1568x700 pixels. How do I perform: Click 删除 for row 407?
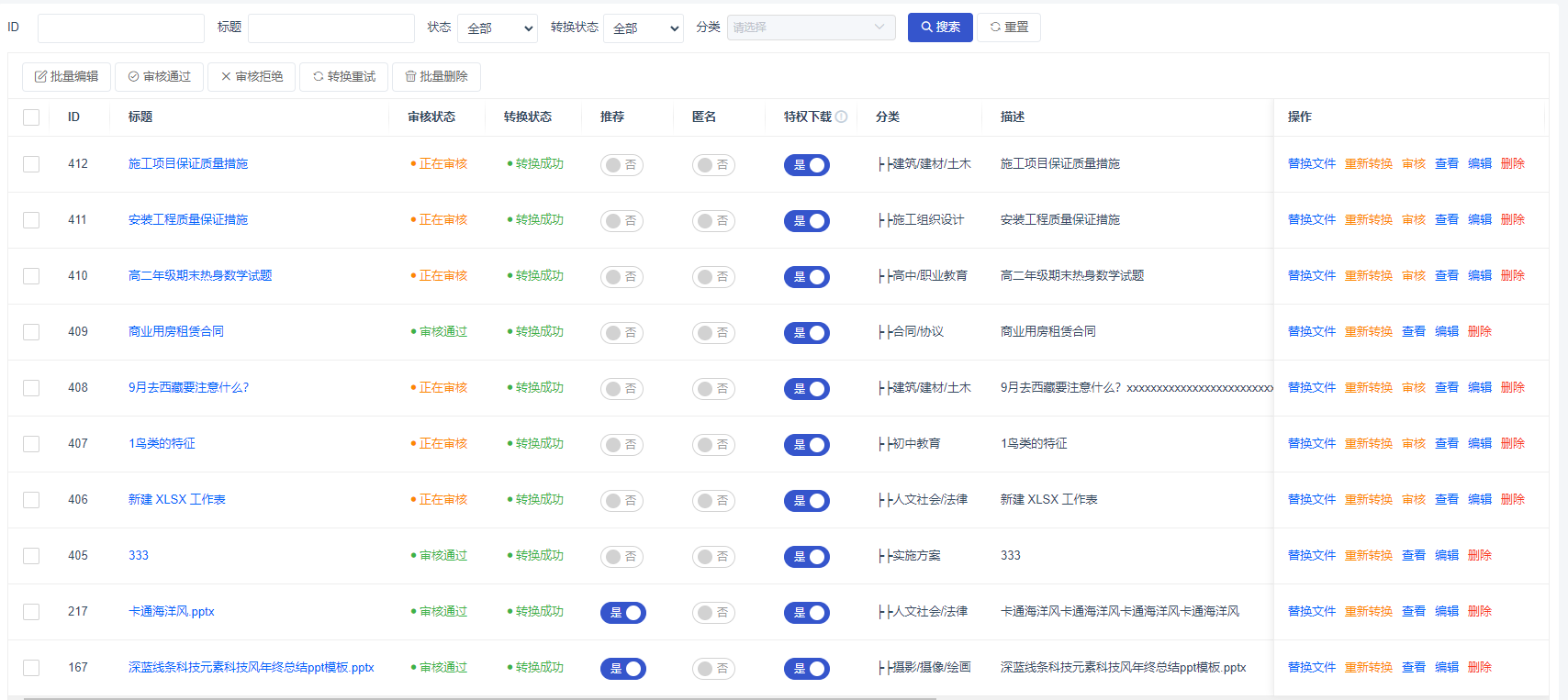[1513, 443]
